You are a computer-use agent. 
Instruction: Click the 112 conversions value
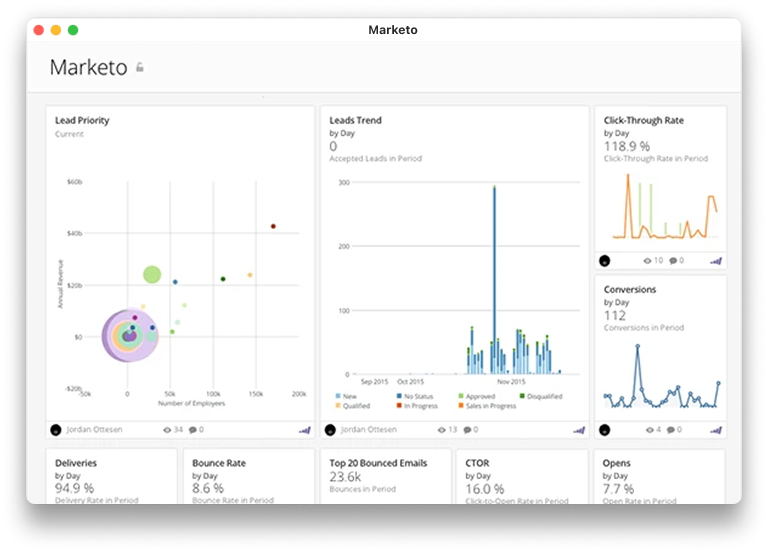point(615,315)
